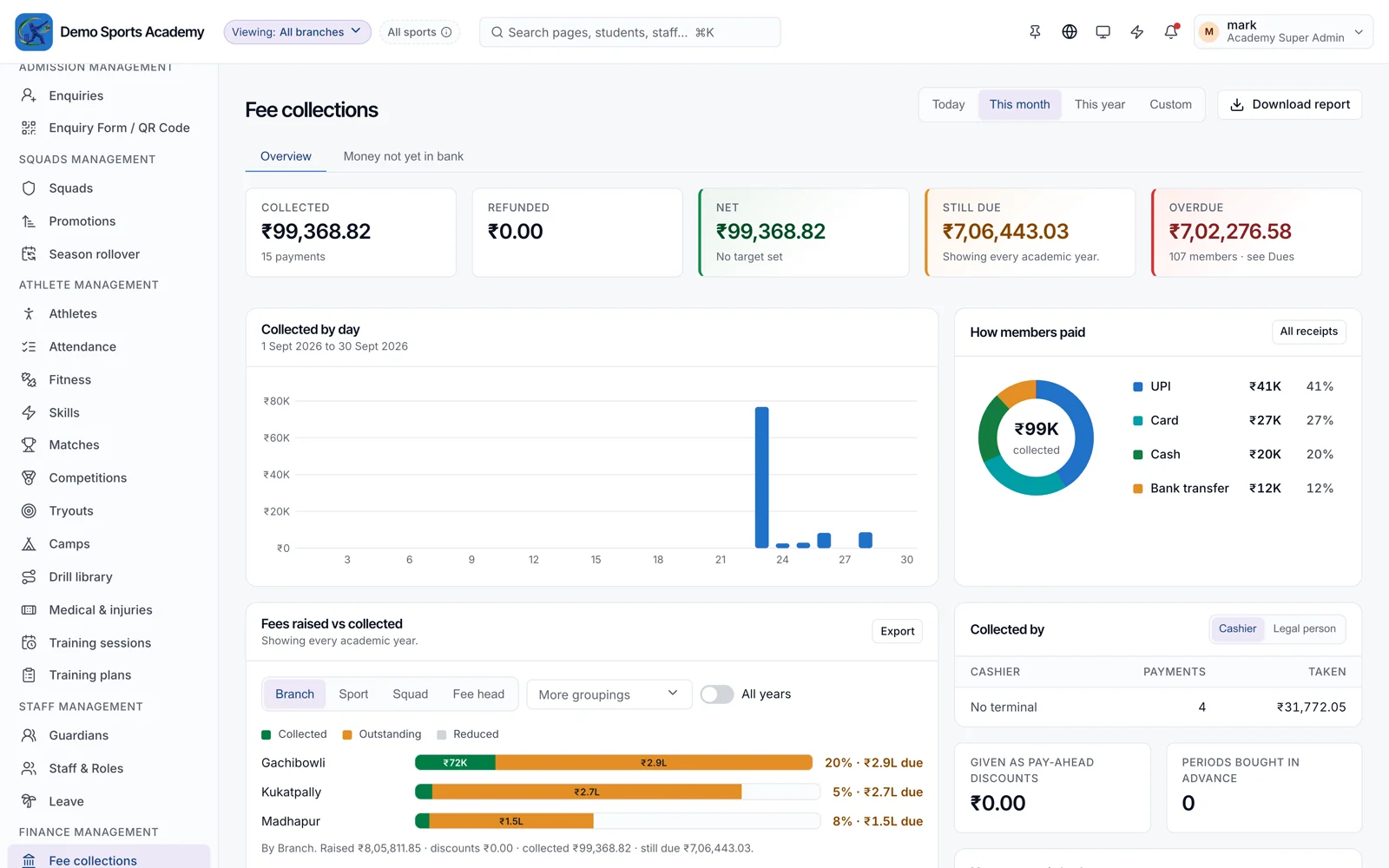This screenshot has width=1389, height=868.
Task: Toggle the All years switch
Action: point(717,694)
